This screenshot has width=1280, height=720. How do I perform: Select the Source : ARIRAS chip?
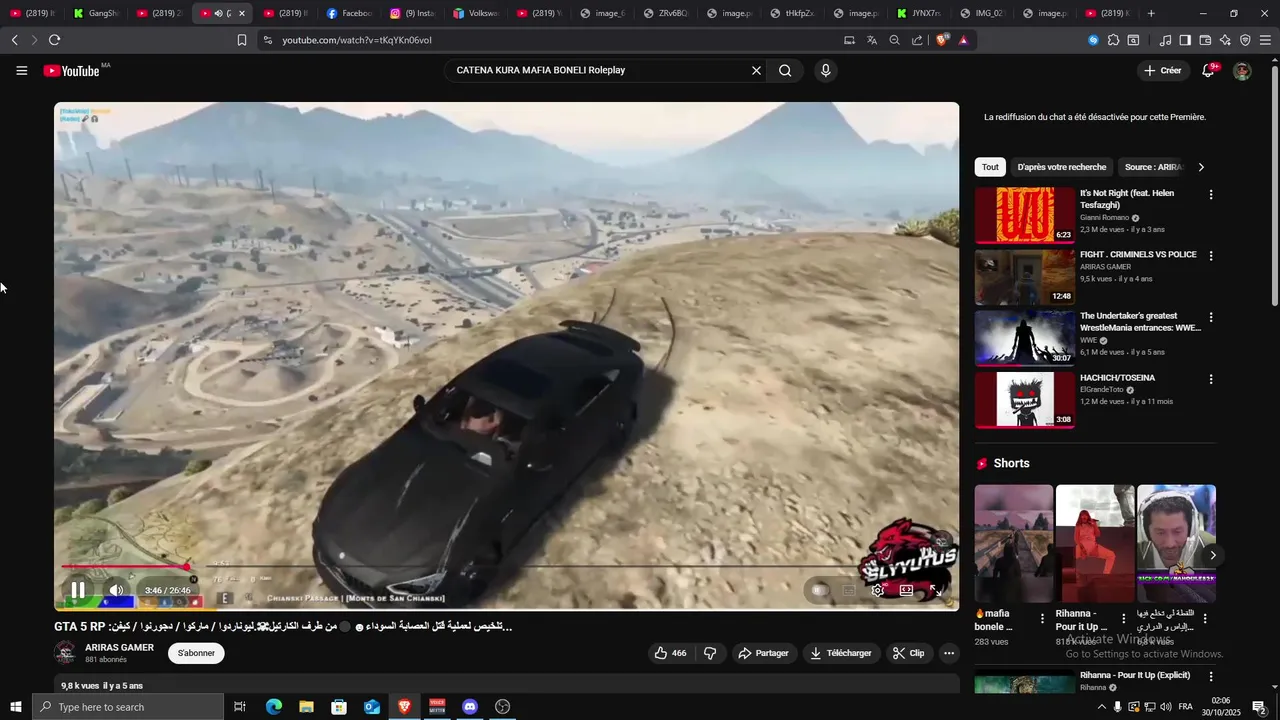(x=1153, y=167)
